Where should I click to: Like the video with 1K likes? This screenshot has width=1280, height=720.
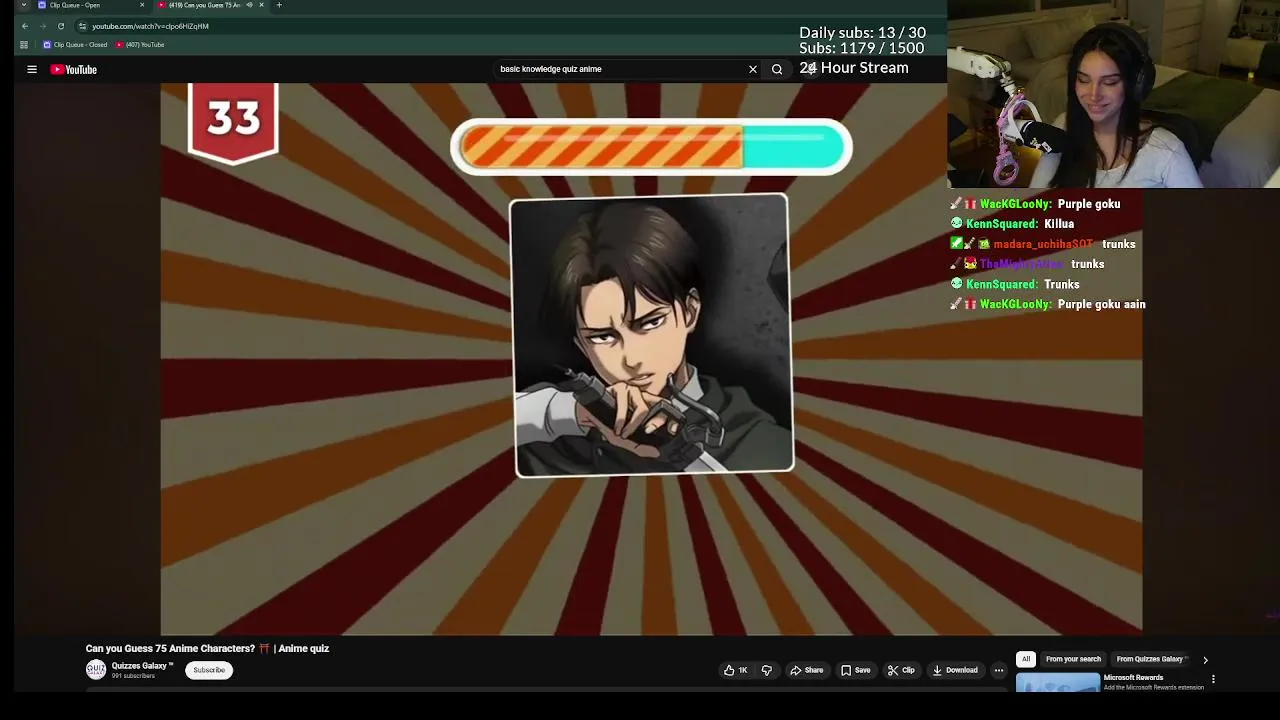pos(736,670)
